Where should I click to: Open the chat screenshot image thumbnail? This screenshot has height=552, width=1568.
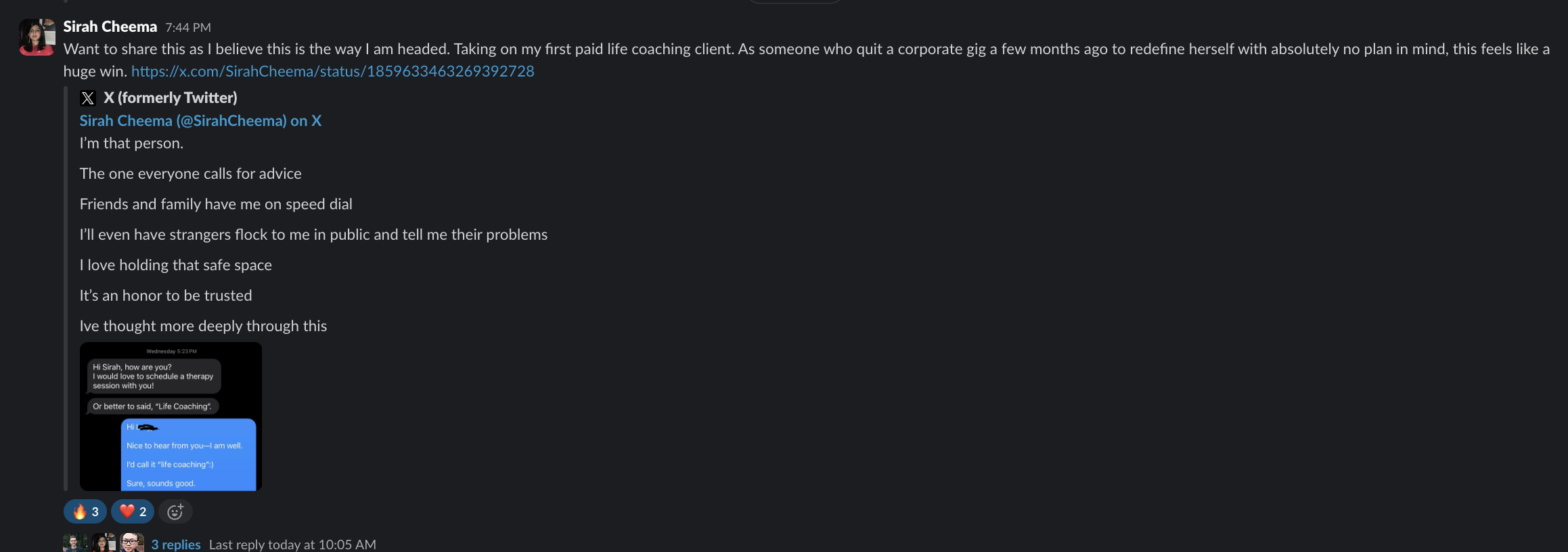click(x=171, y=416)
